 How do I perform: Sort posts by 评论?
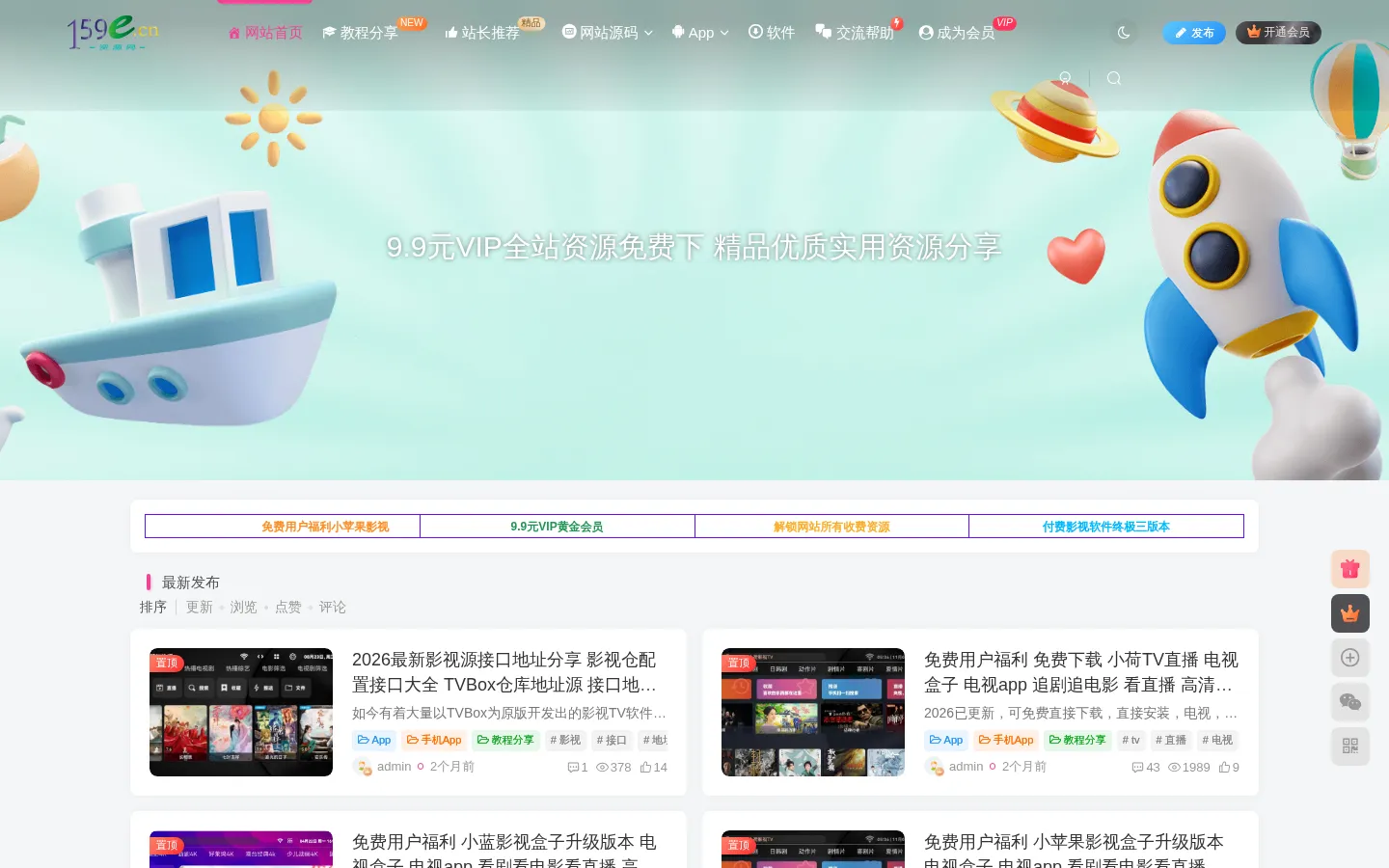(x=333, y=607)
